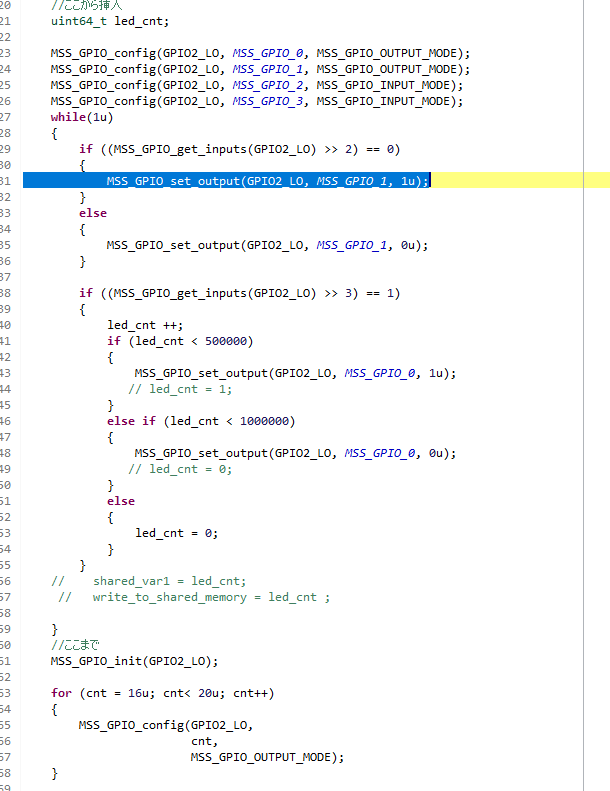Click the yellow highlight right of selected line
Image resolution: width=610 pixels, height=791 pixels.
click(520, 181)
